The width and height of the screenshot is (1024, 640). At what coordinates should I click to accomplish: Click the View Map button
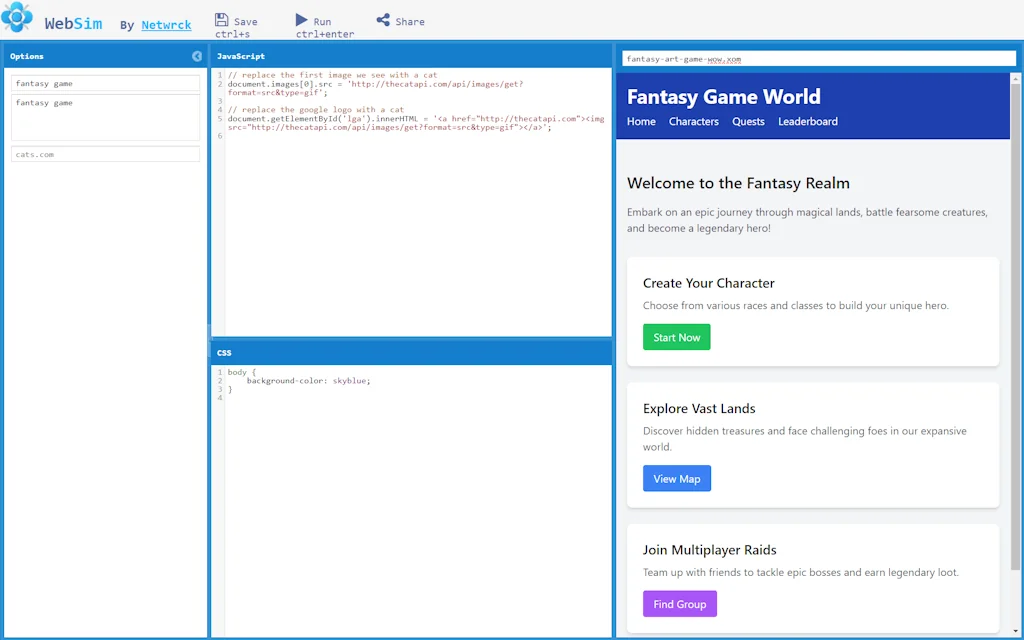tap(677, 478)
